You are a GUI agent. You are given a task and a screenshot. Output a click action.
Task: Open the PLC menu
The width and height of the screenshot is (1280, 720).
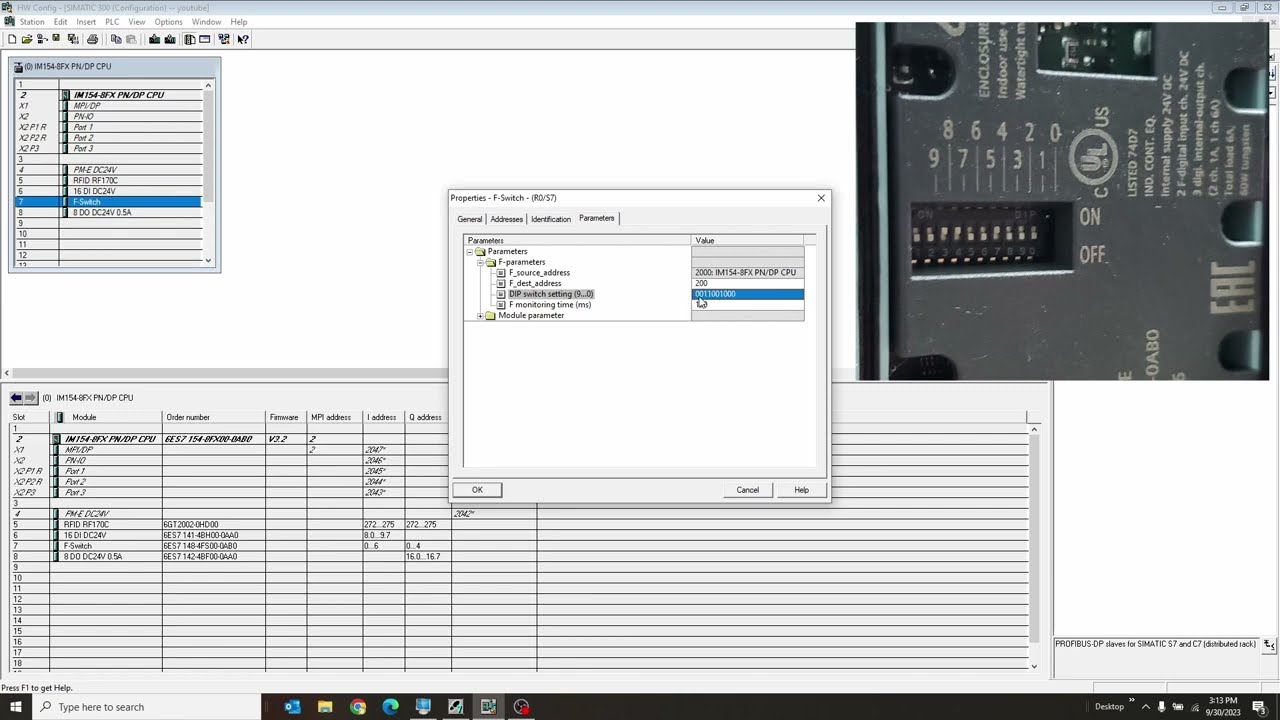pyautogui.click(x=112, y=22)
